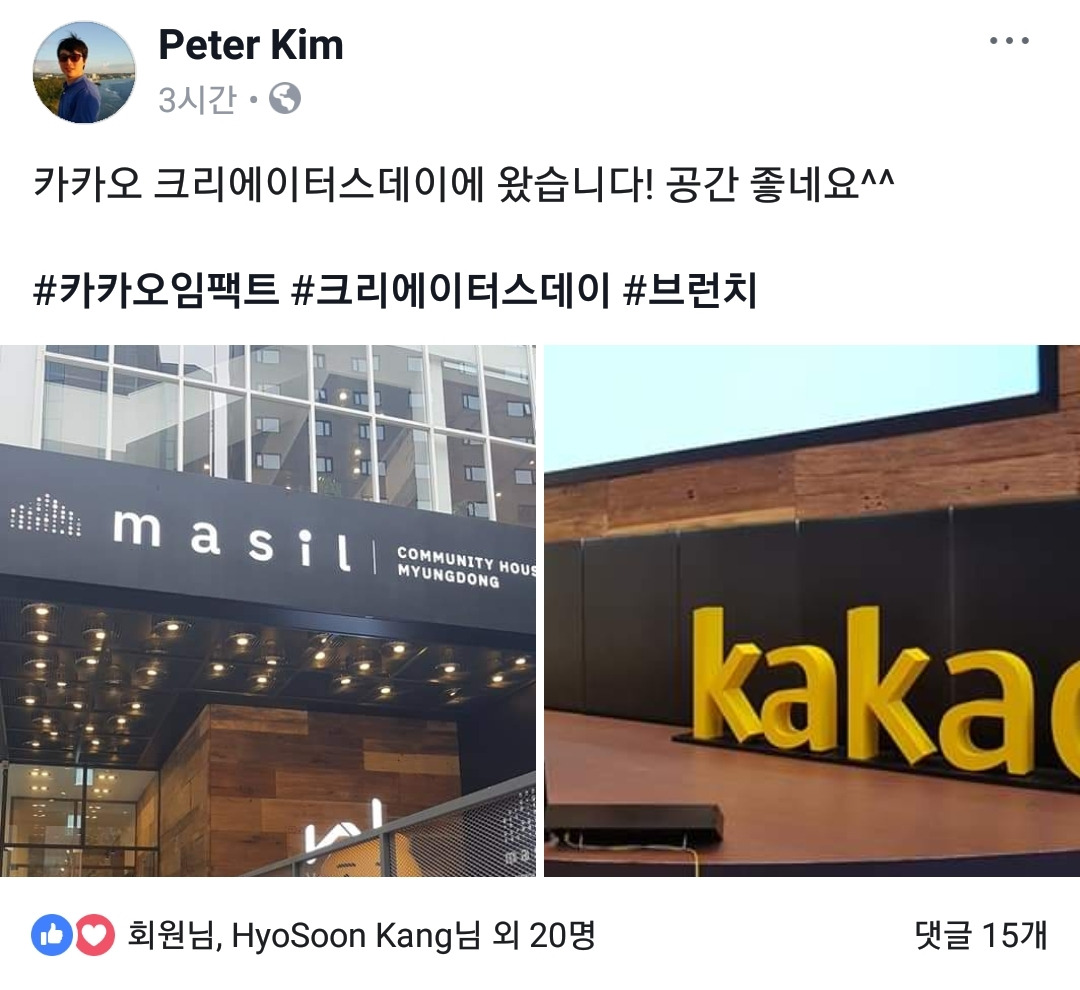
Task: Click the 외 20명 reactions text
Action: [543, 935]
